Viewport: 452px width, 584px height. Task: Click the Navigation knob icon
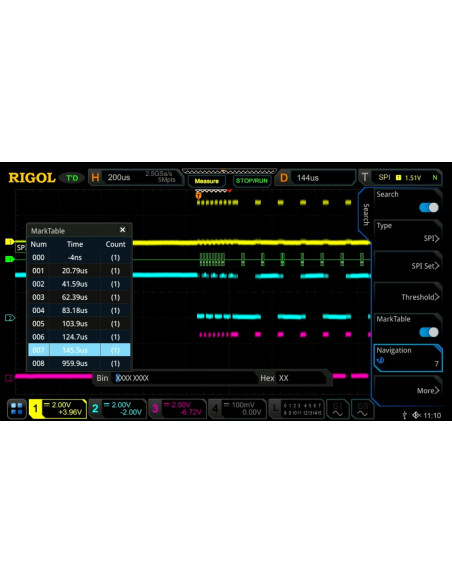380,361
